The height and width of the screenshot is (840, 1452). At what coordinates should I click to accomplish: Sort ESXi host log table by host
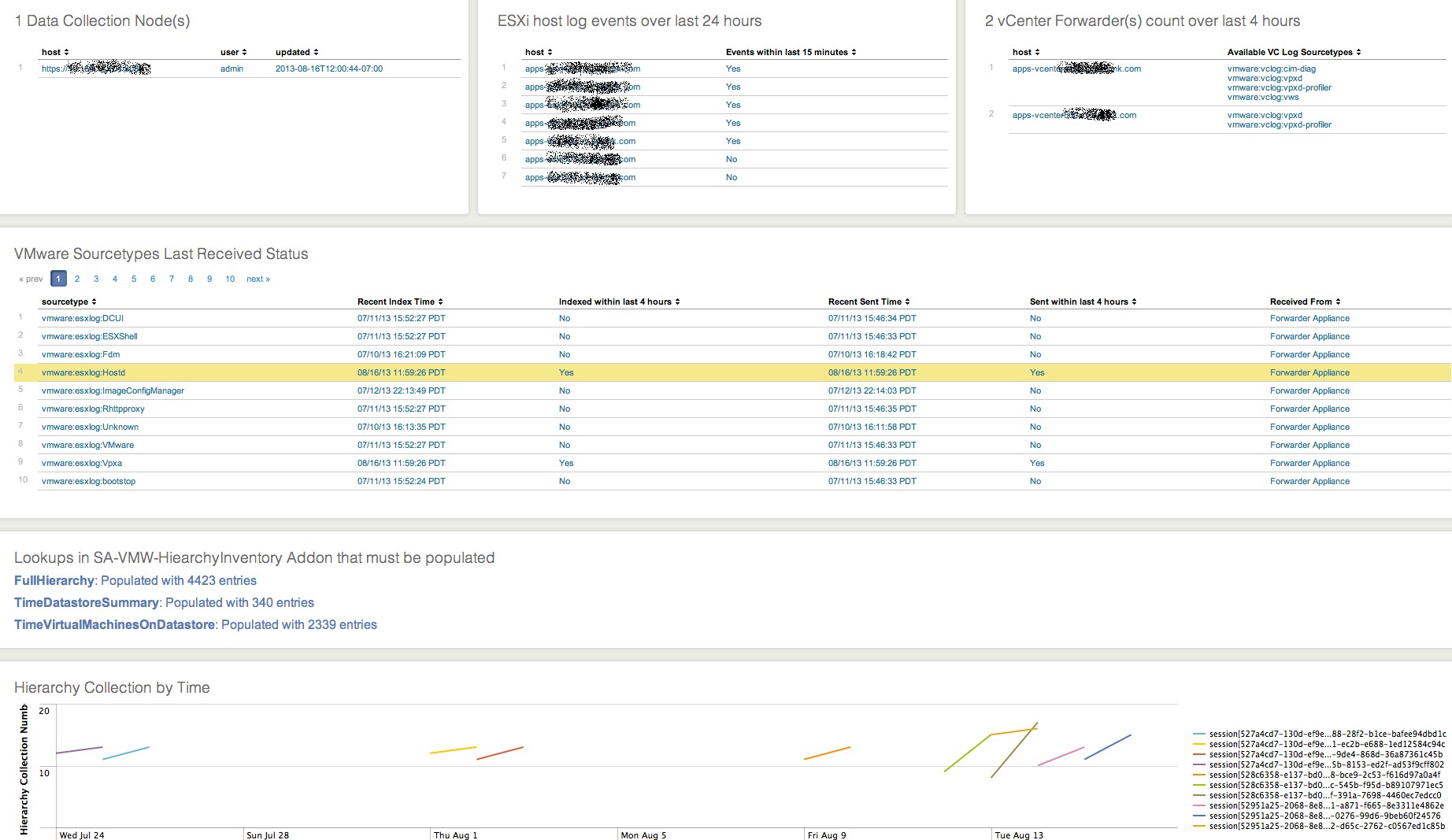[539, 52]
